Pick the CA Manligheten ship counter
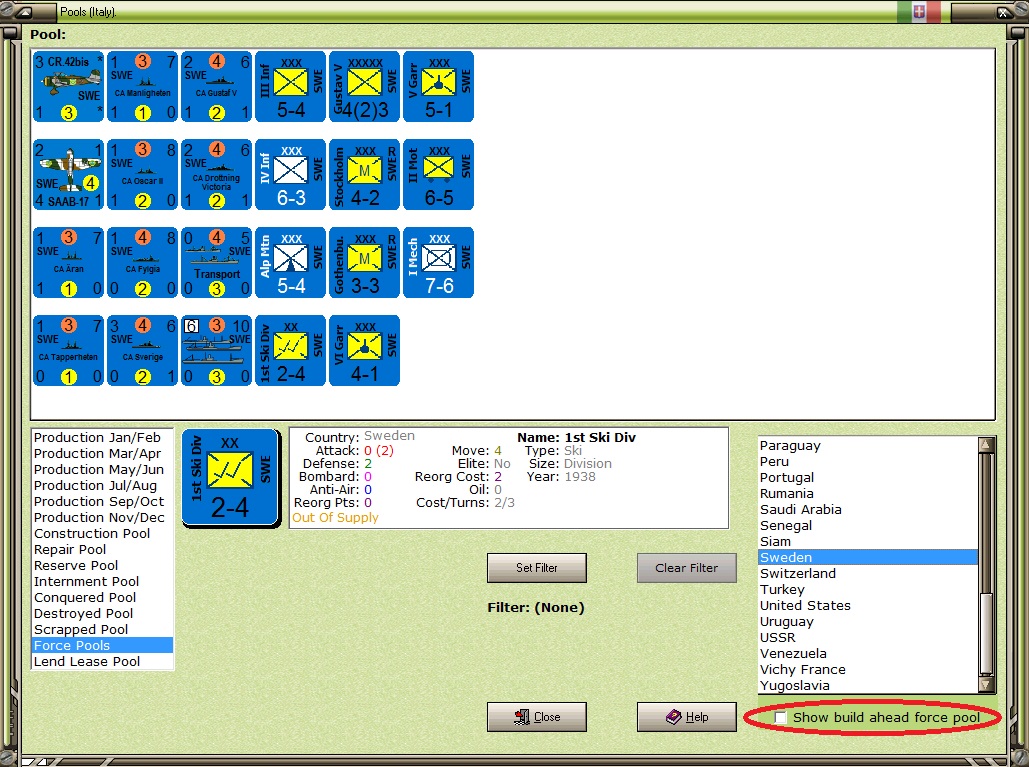The height and width of the screenshot is (767, 1029). point(142,87)
